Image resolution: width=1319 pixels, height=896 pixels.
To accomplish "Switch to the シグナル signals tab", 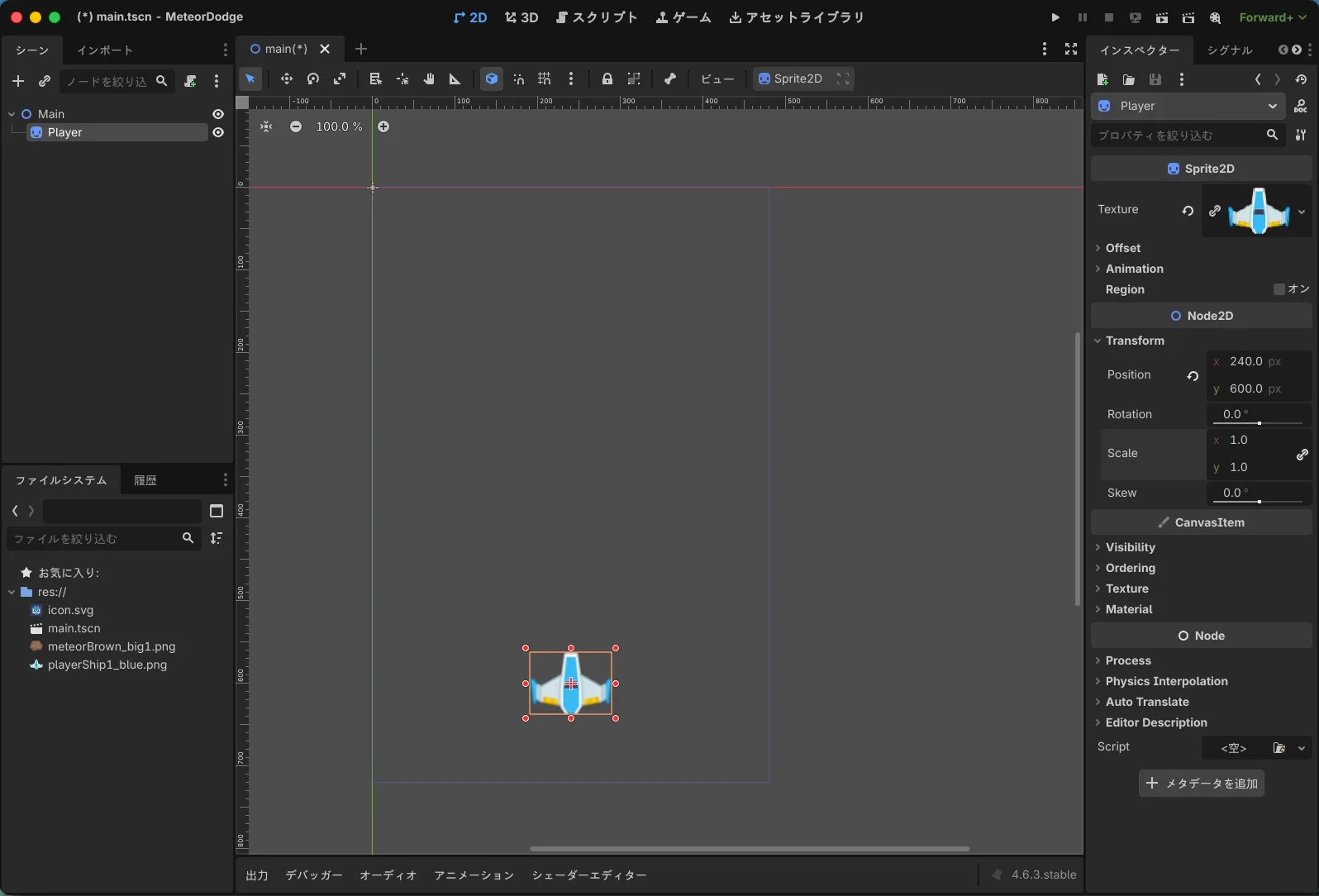I will [1230, 50].
